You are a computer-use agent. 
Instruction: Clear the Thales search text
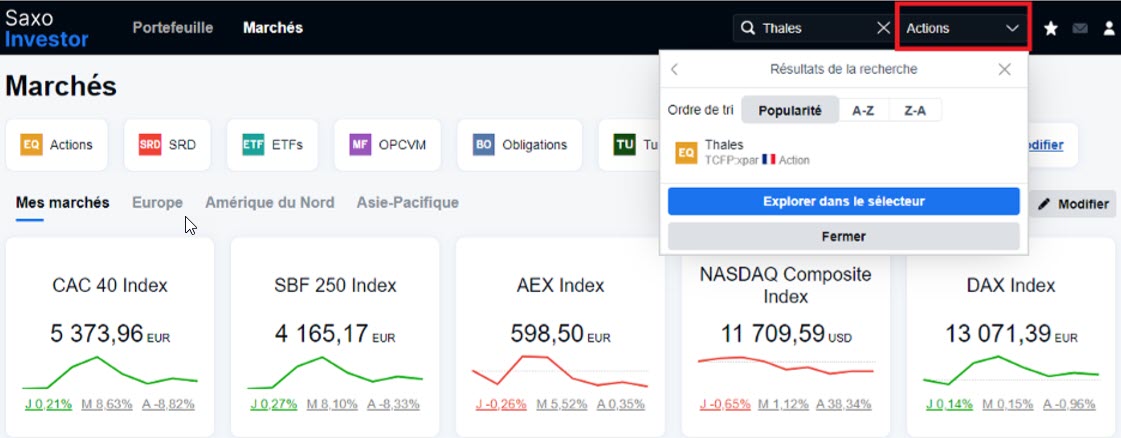884,28
